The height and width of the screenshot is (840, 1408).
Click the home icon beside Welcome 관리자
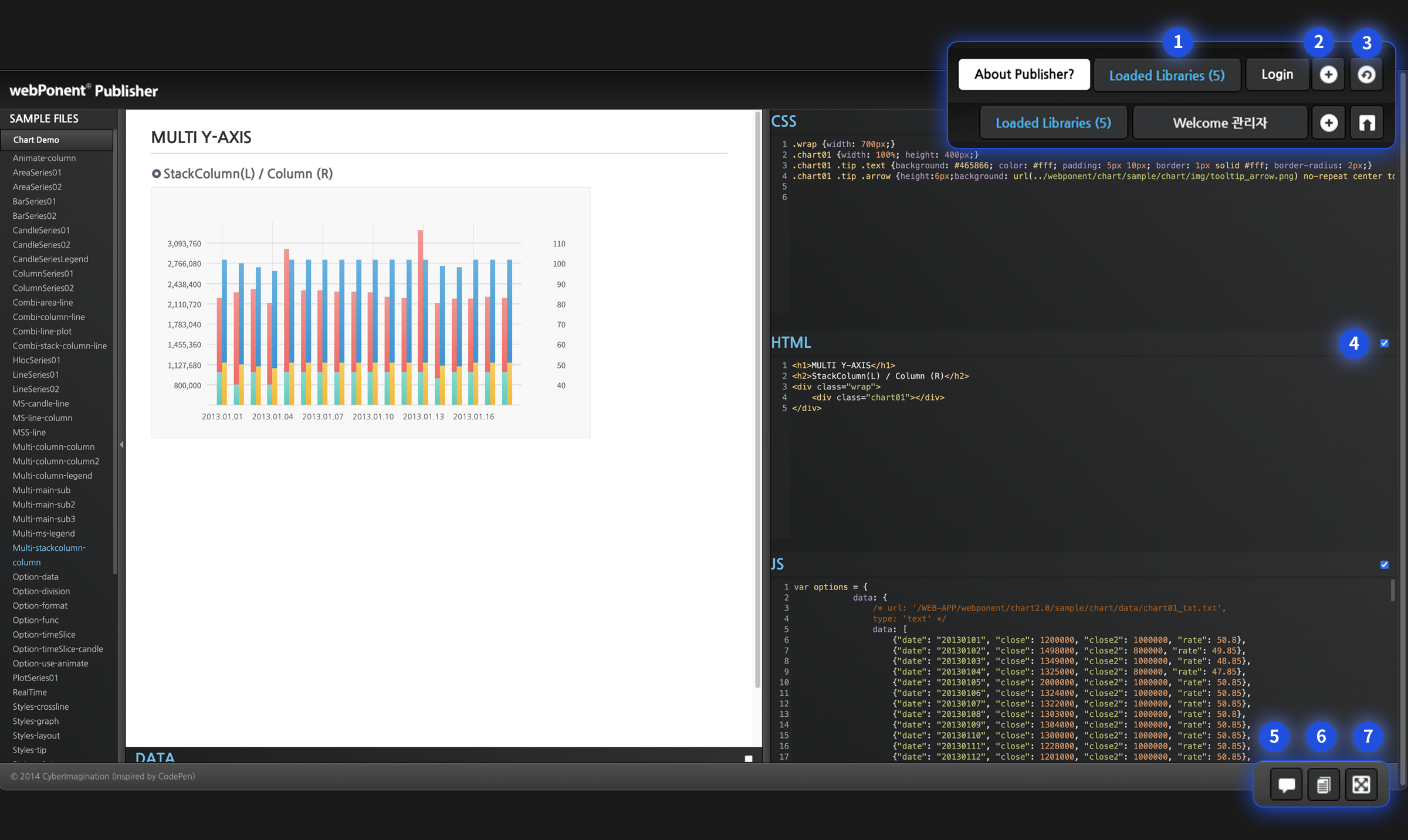click(x=1367, y=123)
